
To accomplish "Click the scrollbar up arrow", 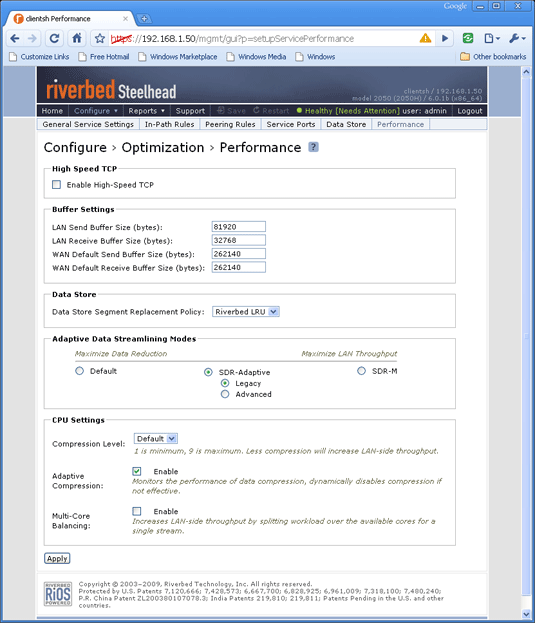I will 526,72.
